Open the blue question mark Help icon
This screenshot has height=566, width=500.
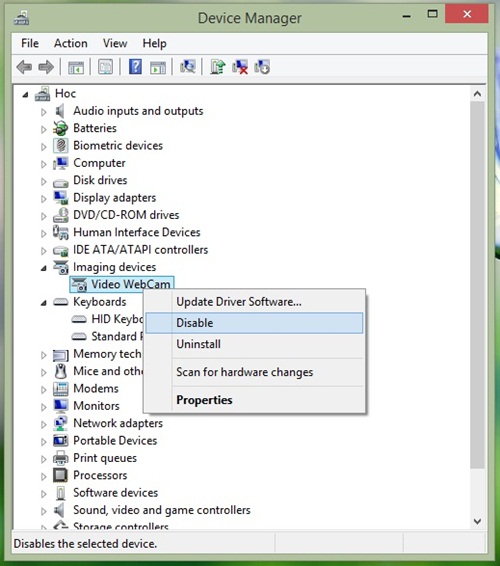coord(135,67)
